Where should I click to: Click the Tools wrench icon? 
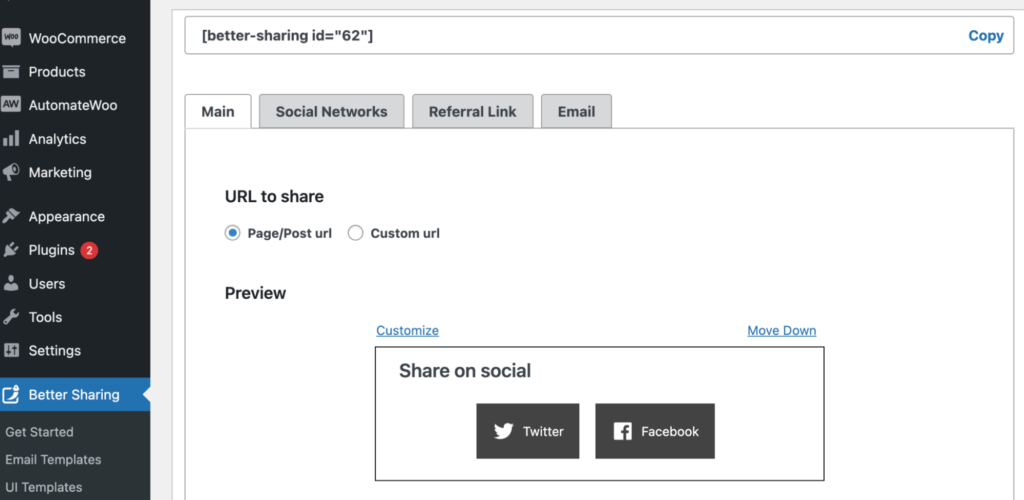point(11,317)
